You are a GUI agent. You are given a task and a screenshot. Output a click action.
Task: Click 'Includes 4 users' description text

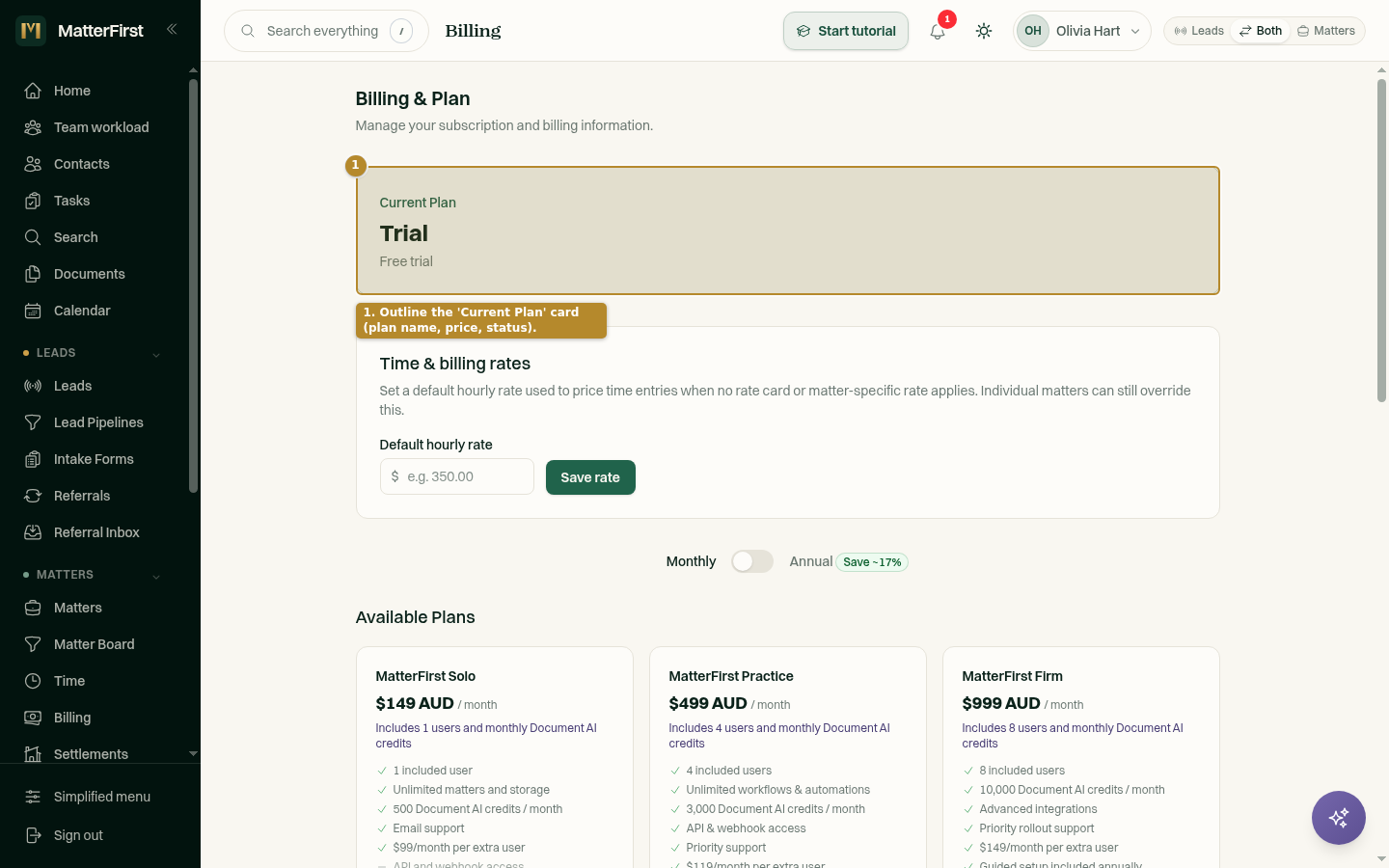(x=779, y=736)
